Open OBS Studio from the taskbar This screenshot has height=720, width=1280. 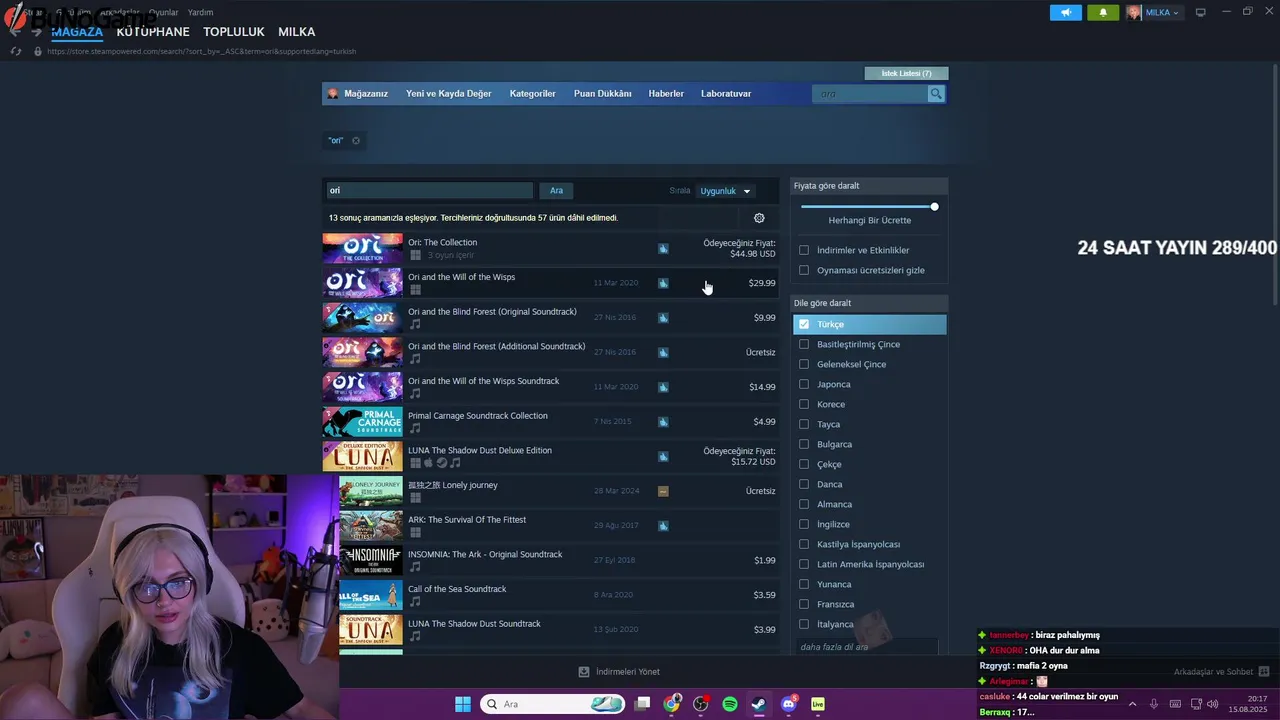coord(701,704)
